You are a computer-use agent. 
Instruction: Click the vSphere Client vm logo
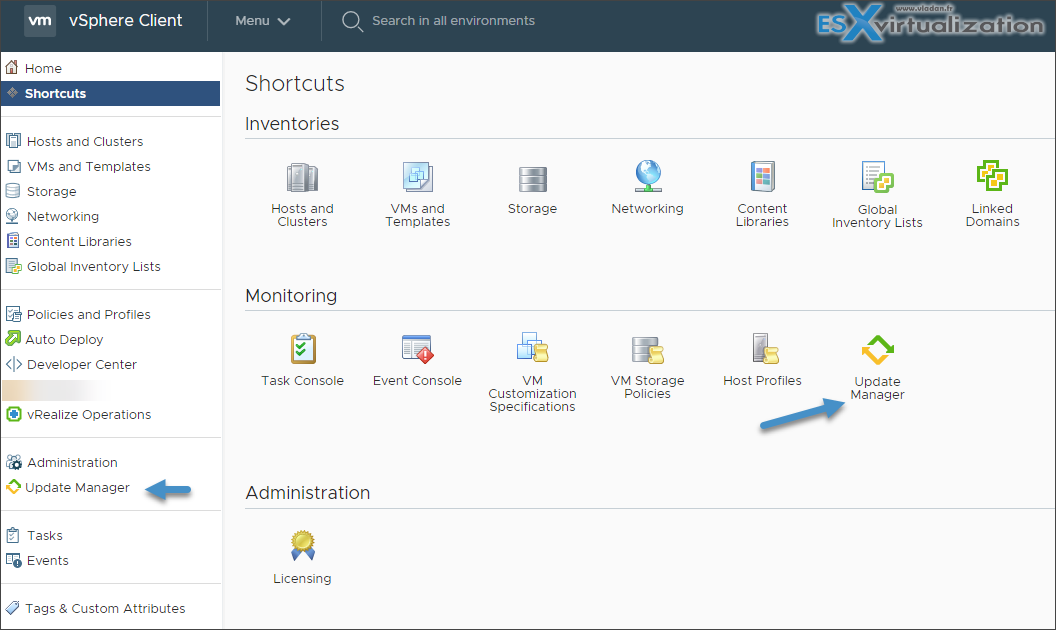(x=40, y=21)
